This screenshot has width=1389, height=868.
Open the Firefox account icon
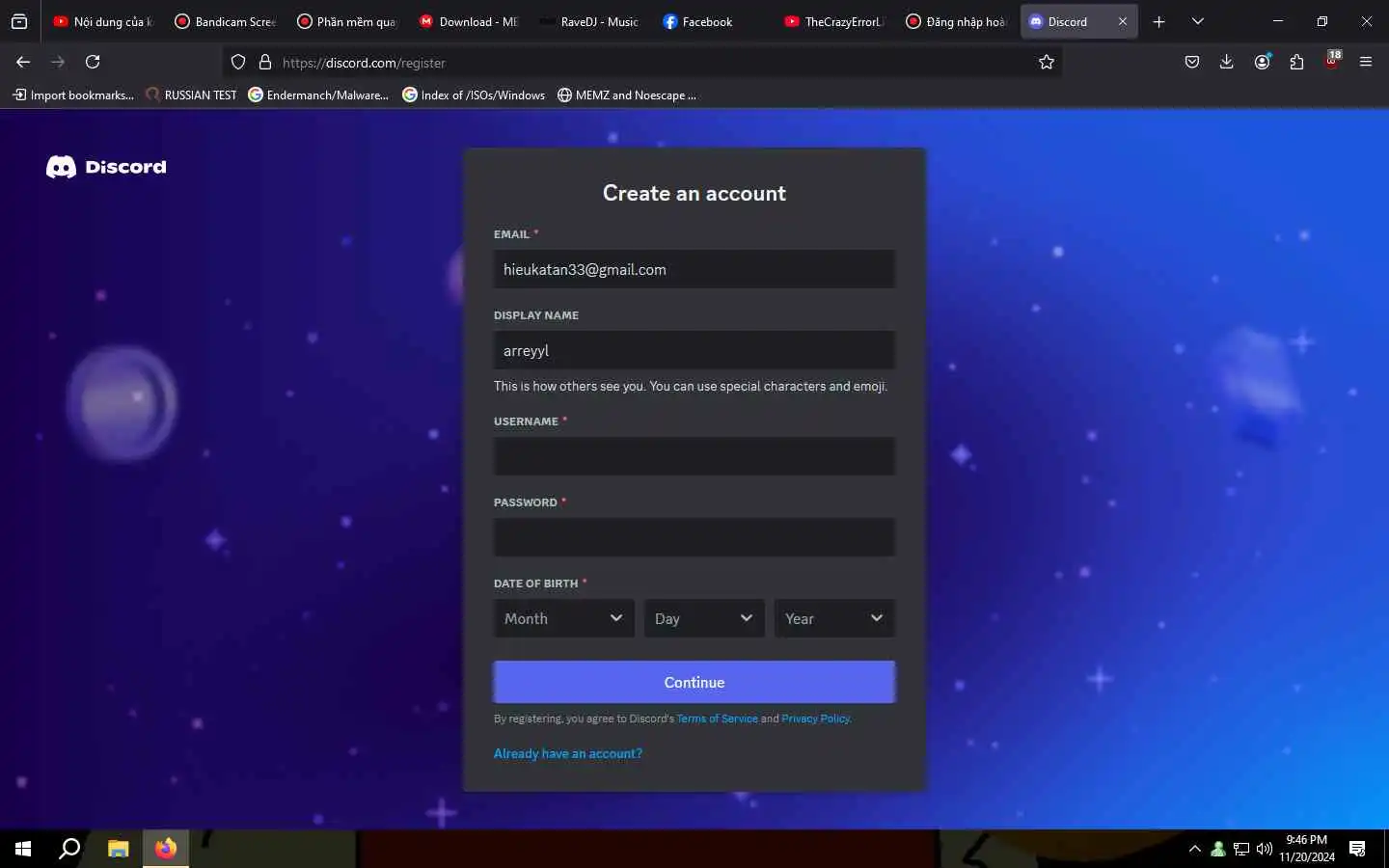[1262, 62]
